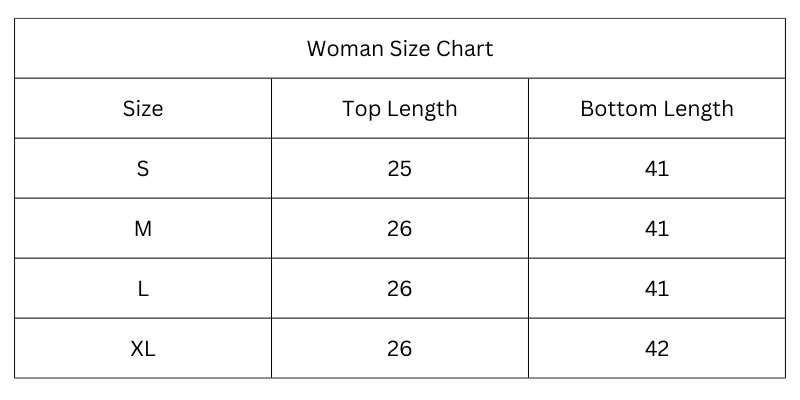Select the "XL" size cell
800x400 pixels.
[x=143, y=348]
